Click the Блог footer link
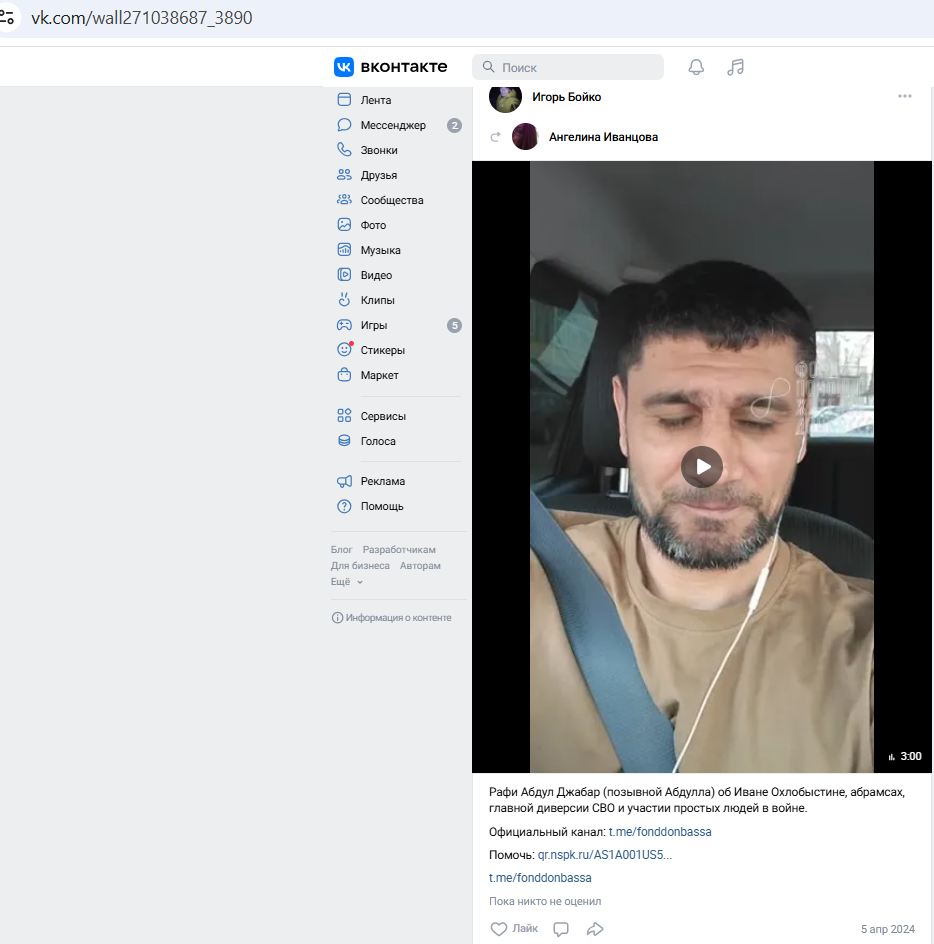This screenshot has width=934, height=944. click(x=341, y=550)
